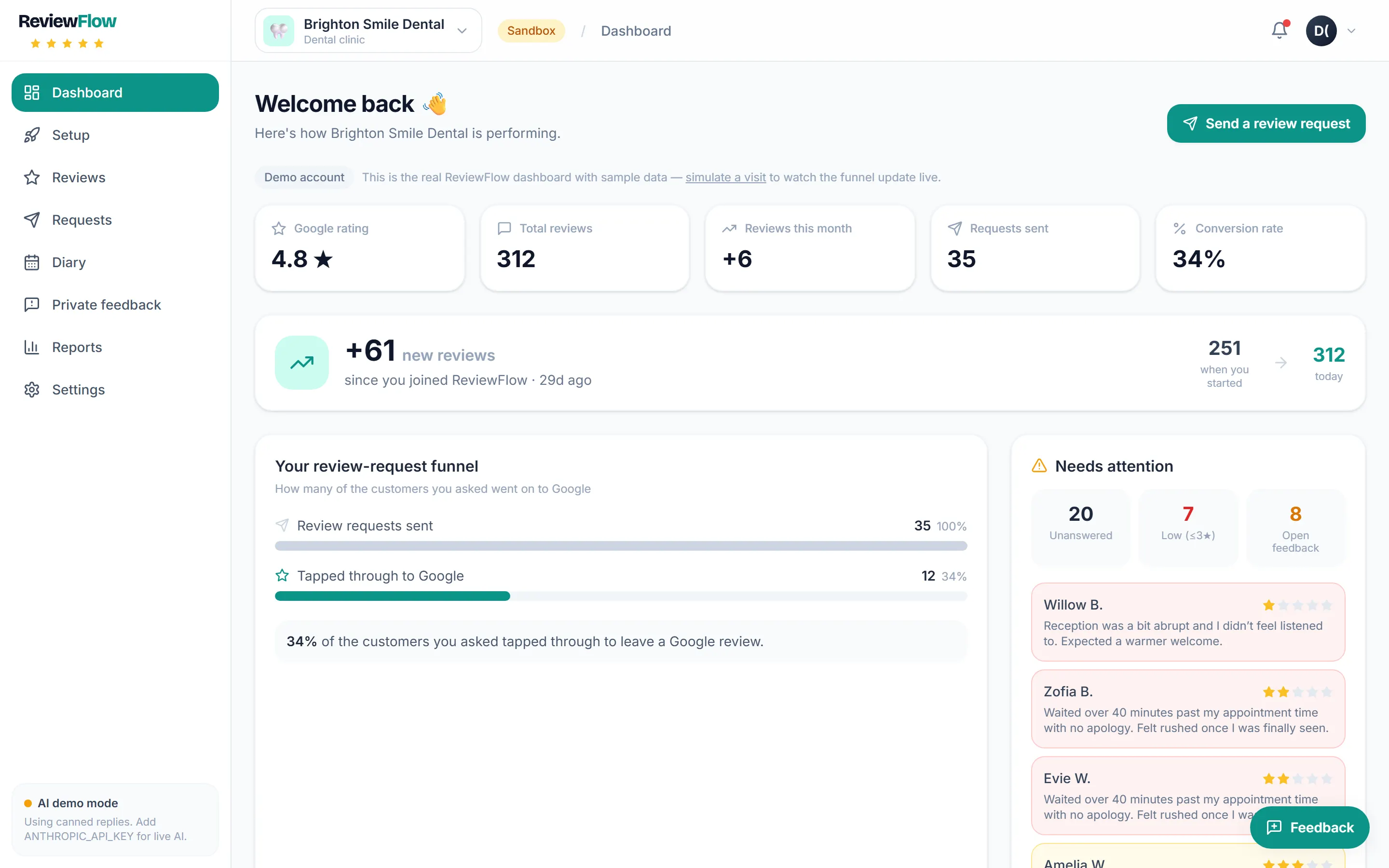Click the waving hand emoji
Viewport: 1389px width, 868px height.
(435, 104)
